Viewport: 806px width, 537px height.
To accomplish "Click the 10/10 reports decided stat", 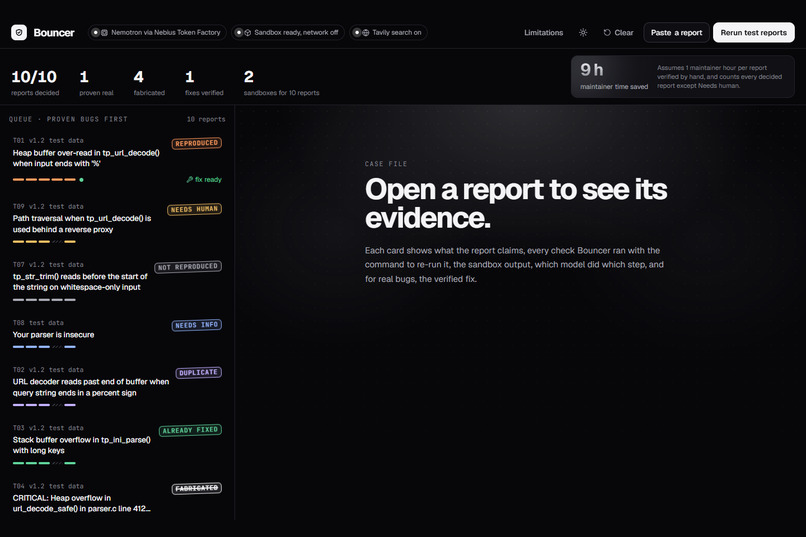I will 35,83.
